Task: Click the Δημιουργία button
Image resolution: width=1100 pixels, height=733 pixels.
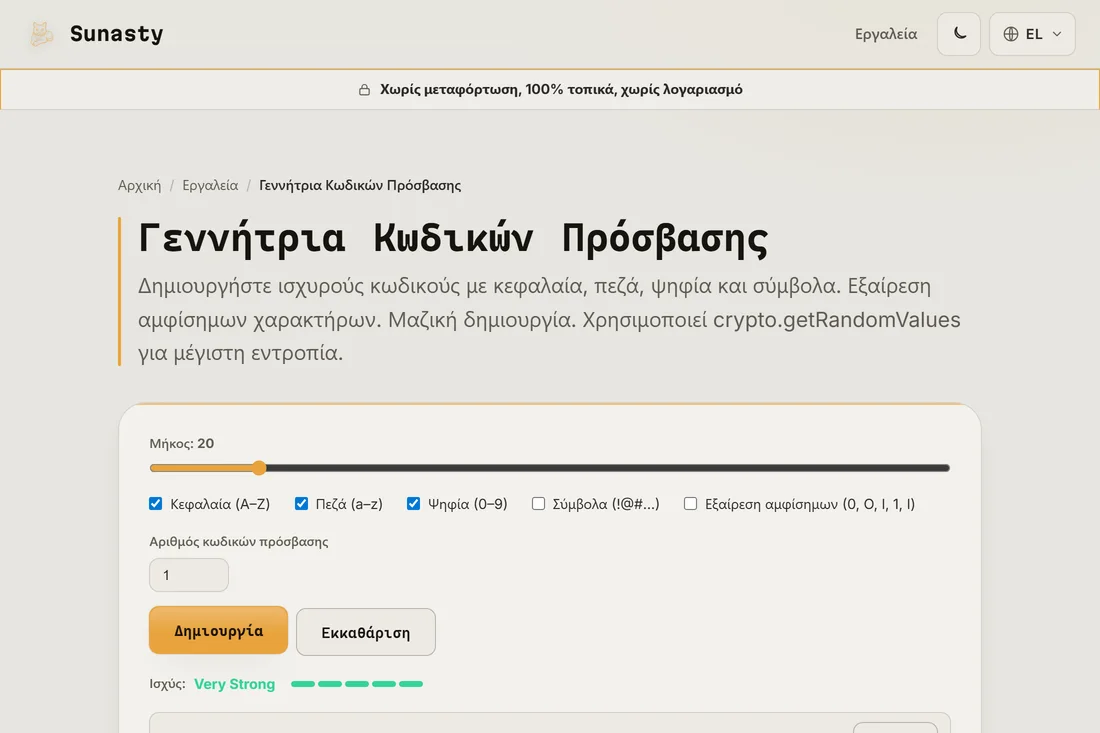Action: (218, 630)
